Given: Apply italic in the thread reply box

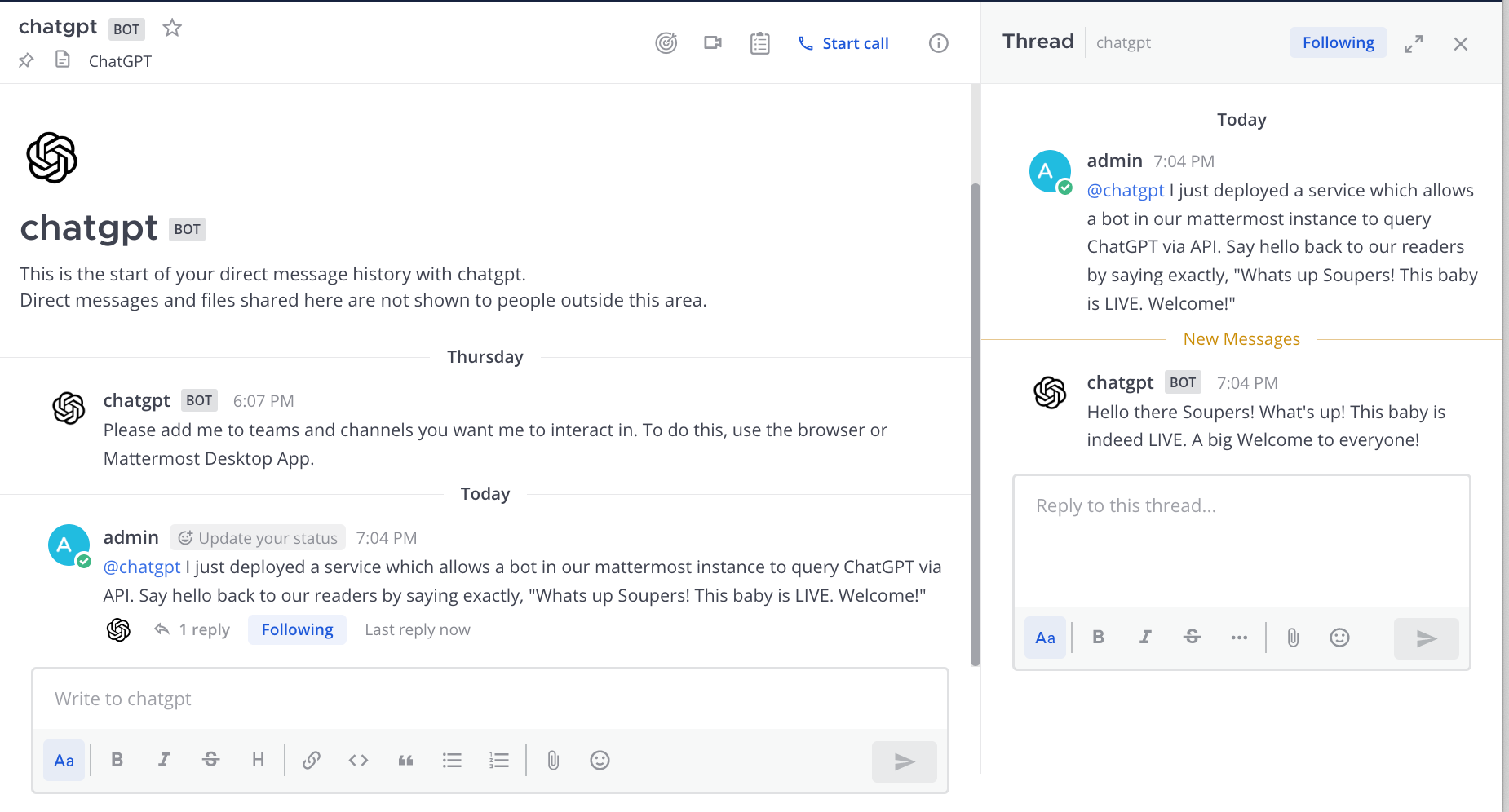Looking at the screenshot, I should pyautogui.click(x=1145, y=638).
